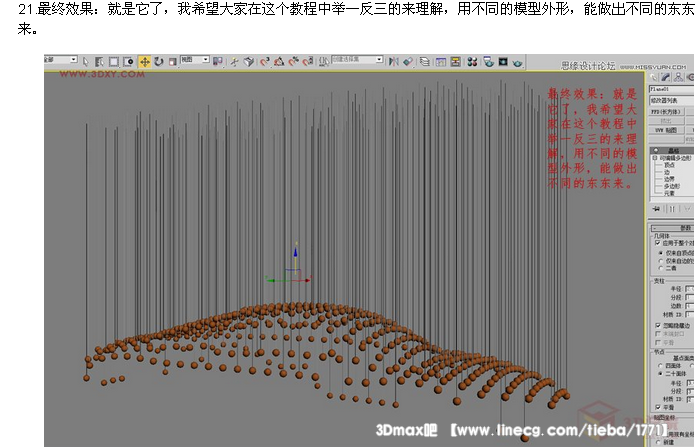The height and width of the screenshot is (447, 697).
Task: Collapse the 参数 rollout header
Action: coord(673,228)
